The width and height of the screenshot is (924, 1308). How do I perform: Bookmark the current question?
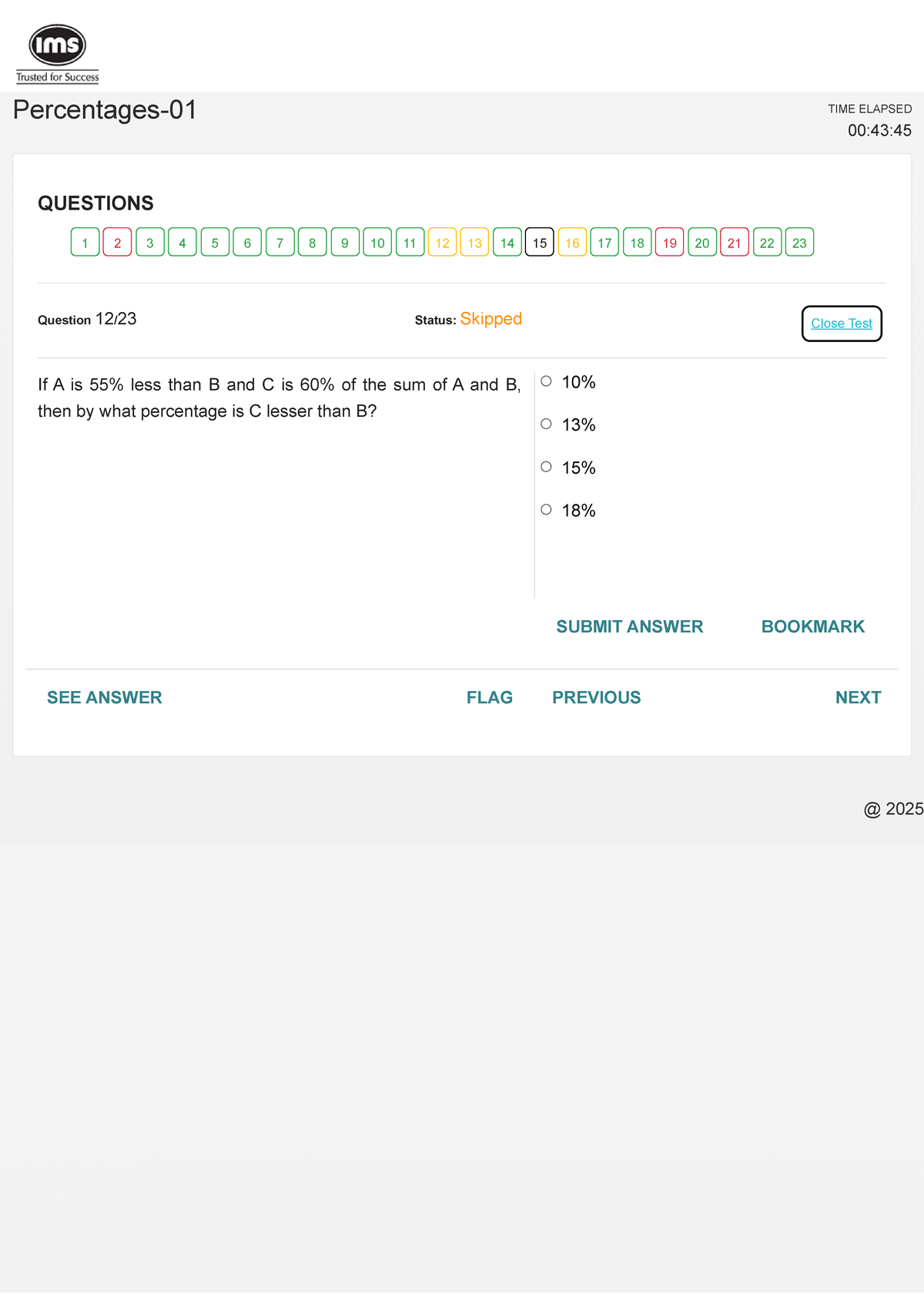[812, 626]
